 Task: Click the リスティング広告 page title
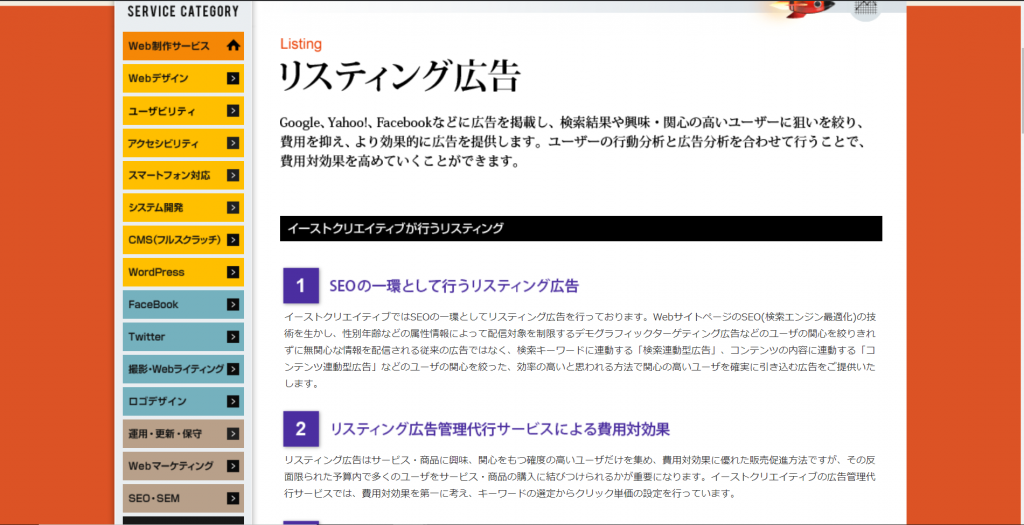click(x=400, y=78)
